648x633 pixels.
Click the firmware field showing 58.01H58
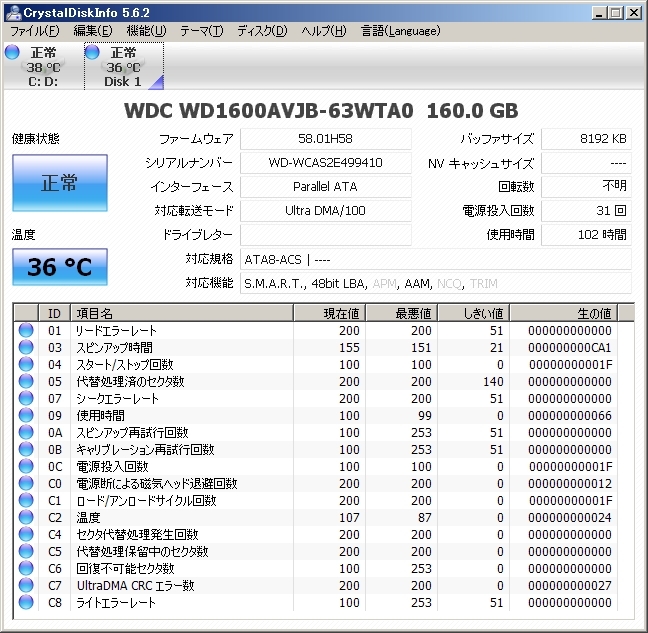pyautogui.click(x=325, y=139)
